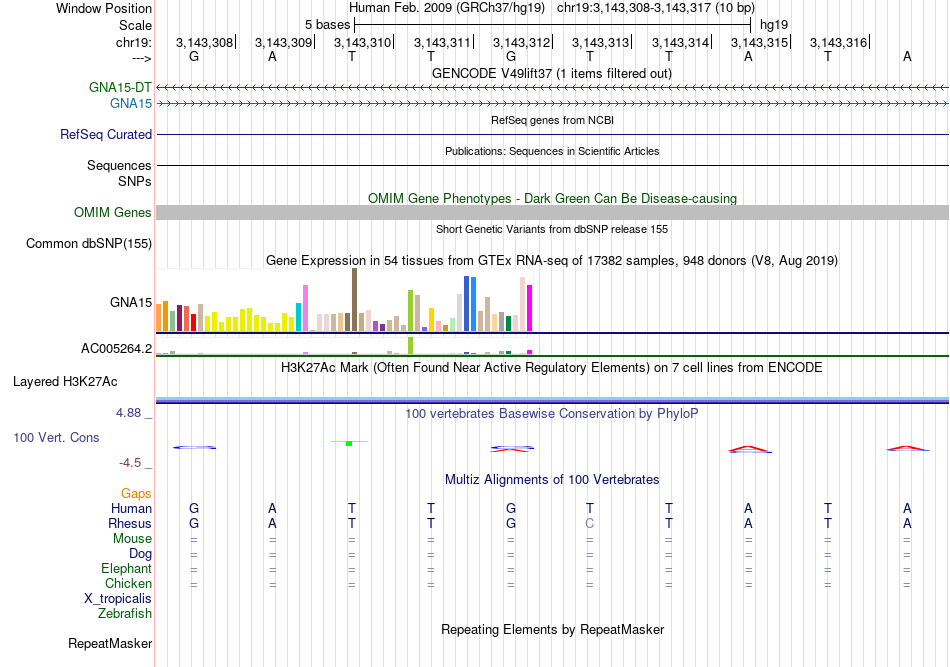
Task: Click the green GNA15-DT intron arrow line
Action: pyautogui.click(x=552, y=88)
